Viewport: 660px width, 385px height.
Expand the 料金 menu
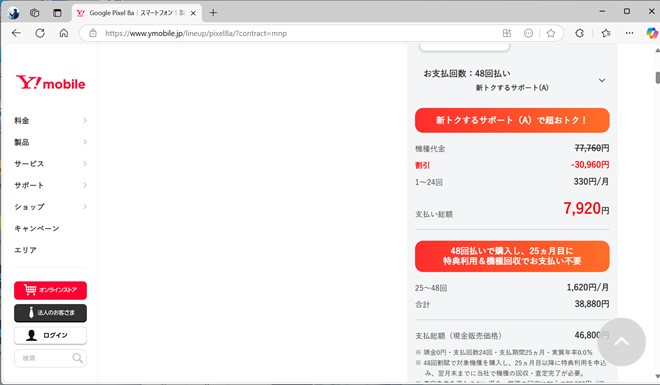pyautogui.click(x=51, y=120)
